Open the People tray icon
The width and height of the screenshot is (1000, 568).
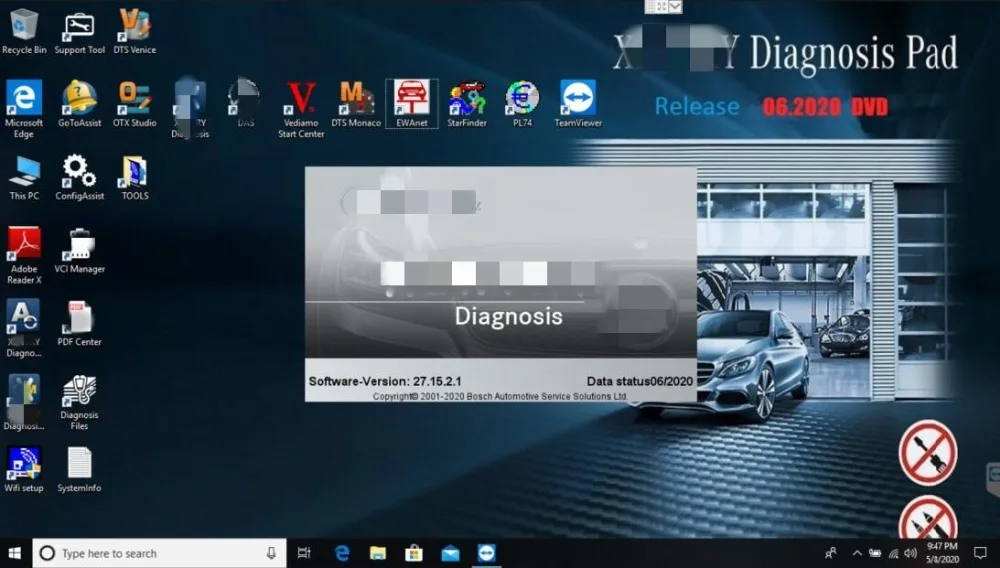(830, 553)
